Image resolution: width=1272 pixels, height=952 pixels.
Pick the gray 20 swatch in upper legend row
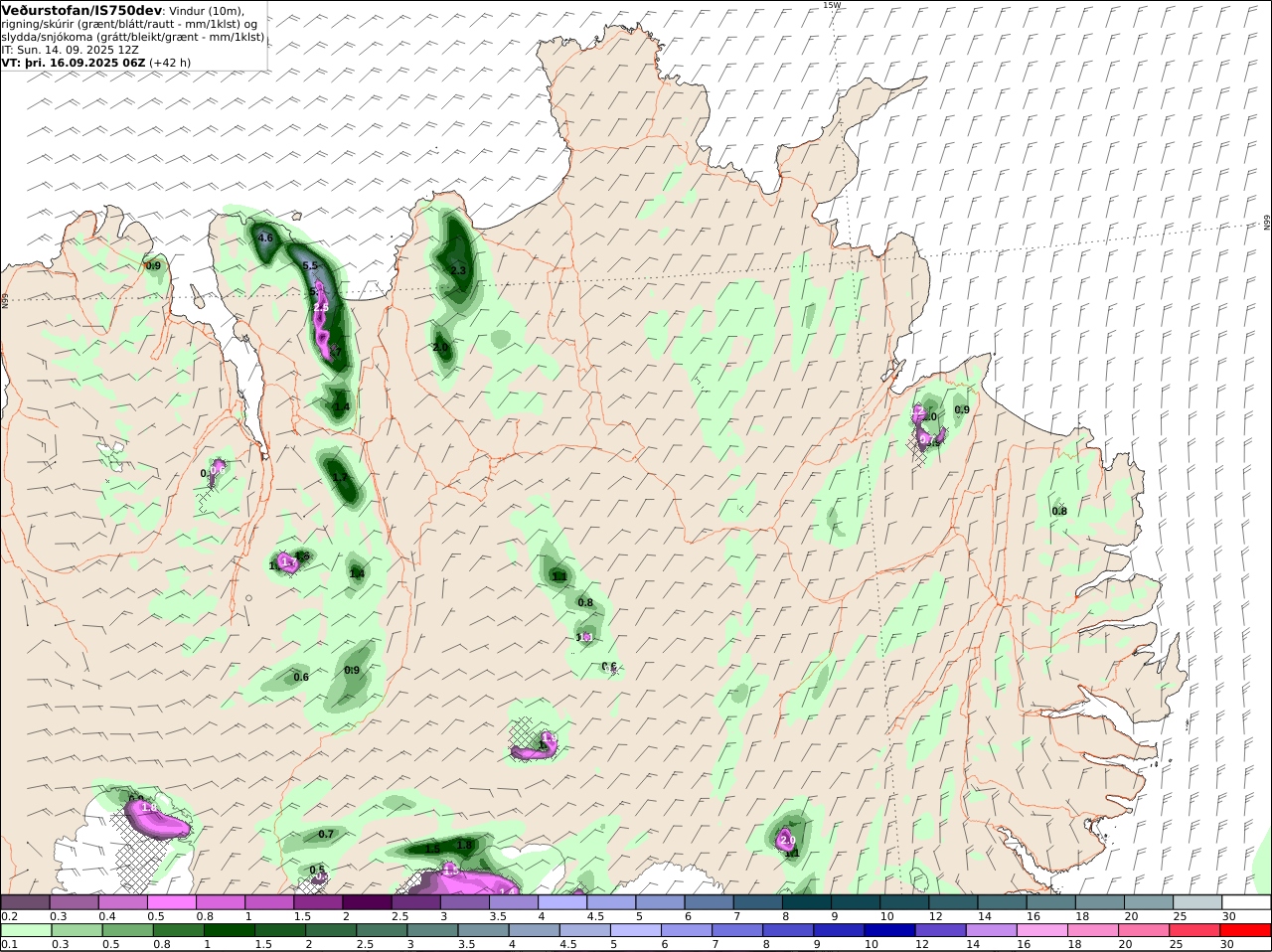pyautogui.click(x=1149, y=902)
